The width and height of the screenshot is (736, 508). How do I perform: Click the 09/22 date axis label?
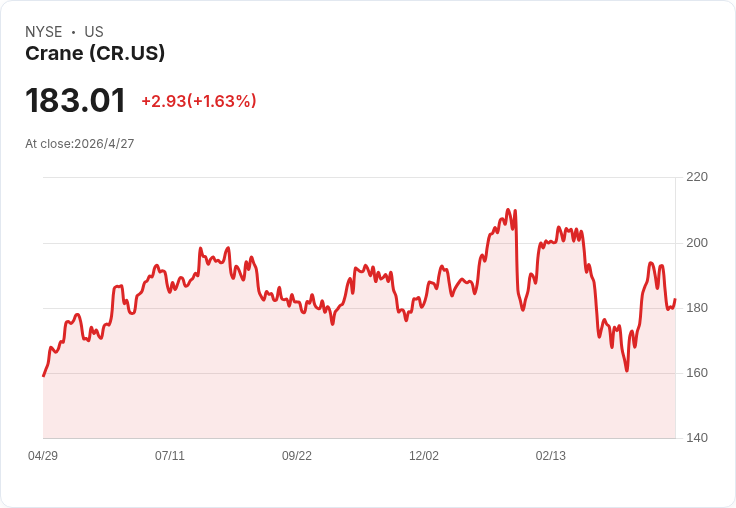point(297,456)
